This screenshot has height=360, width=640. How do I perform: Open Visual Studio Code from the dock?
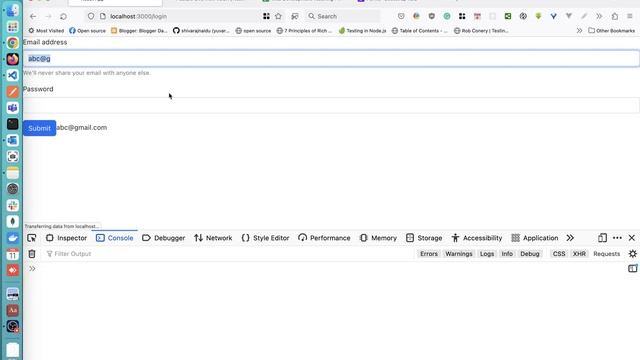click(x=13, y=76)
